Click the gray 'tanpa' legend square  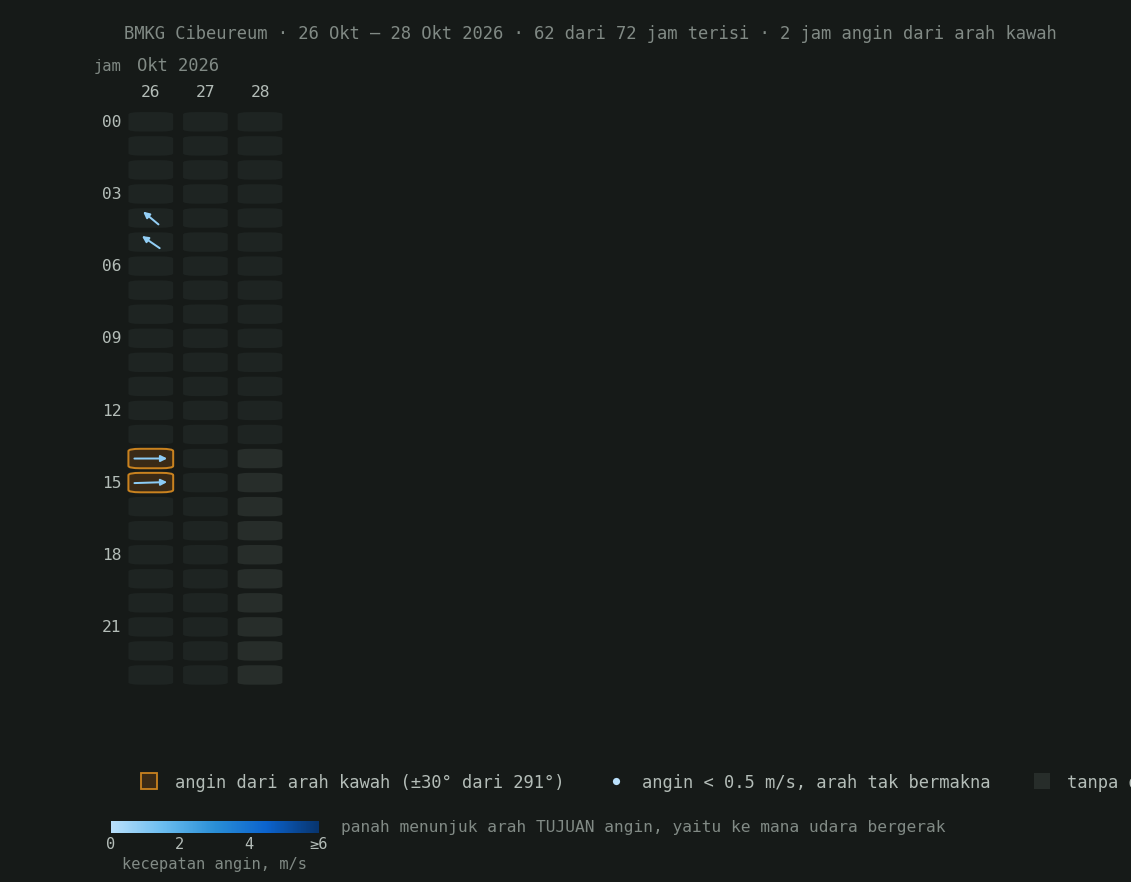click(x=1042, y=781)
